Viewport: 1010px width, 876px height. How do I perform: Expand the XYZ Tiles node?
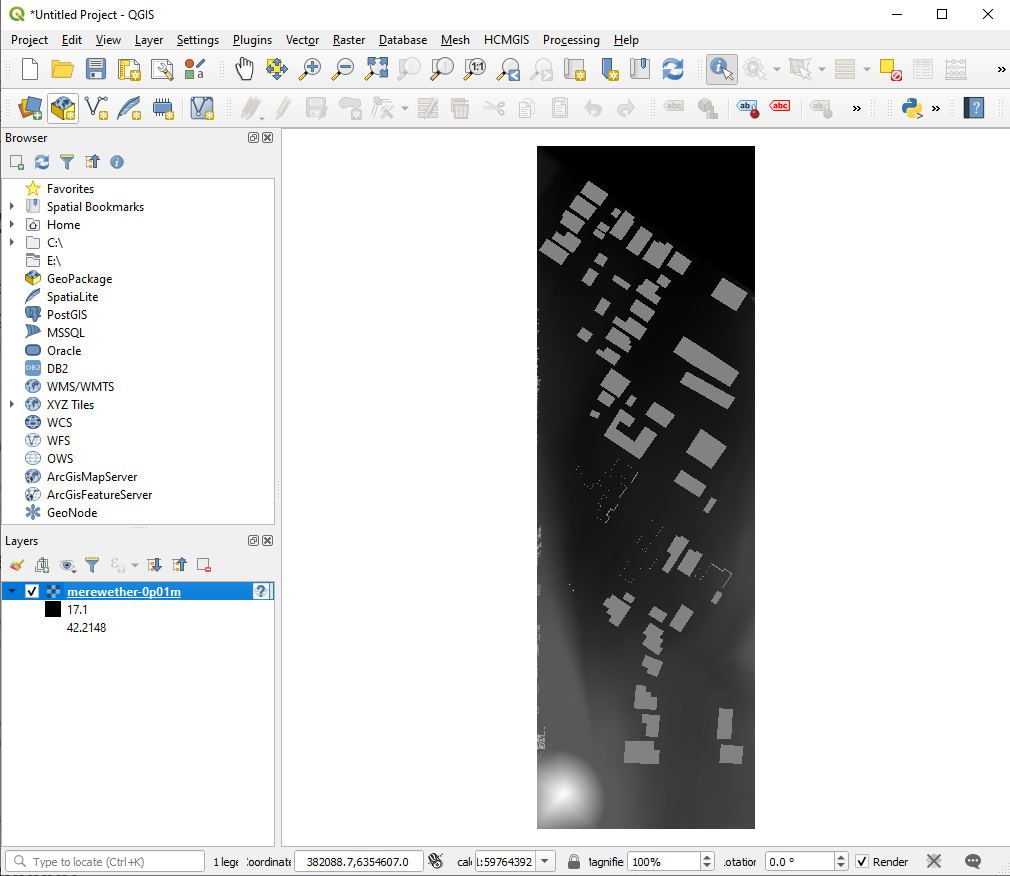point(12,405)
